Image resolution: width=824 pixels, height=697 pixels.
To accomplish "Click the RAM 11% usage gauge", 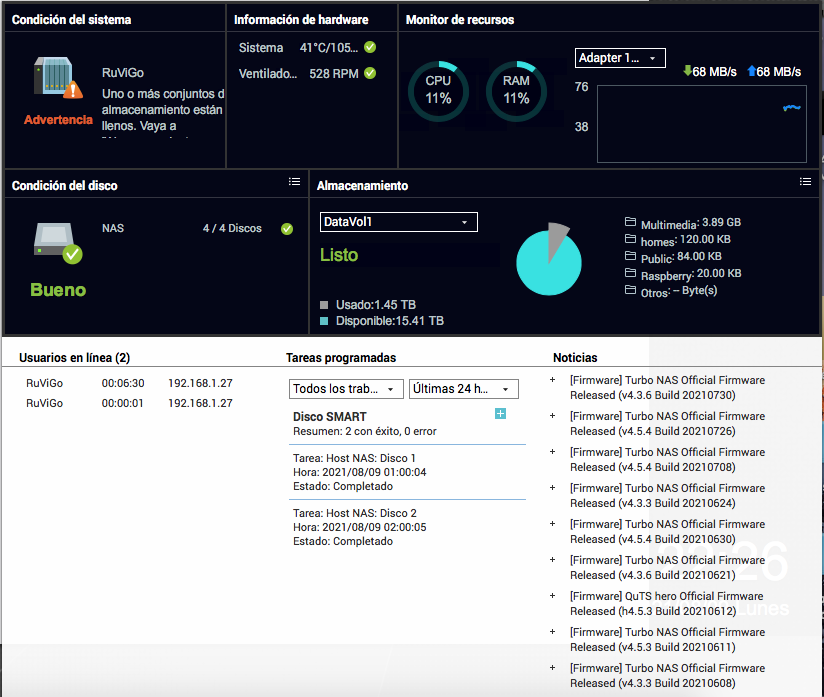I will click(x=516, y=91).
